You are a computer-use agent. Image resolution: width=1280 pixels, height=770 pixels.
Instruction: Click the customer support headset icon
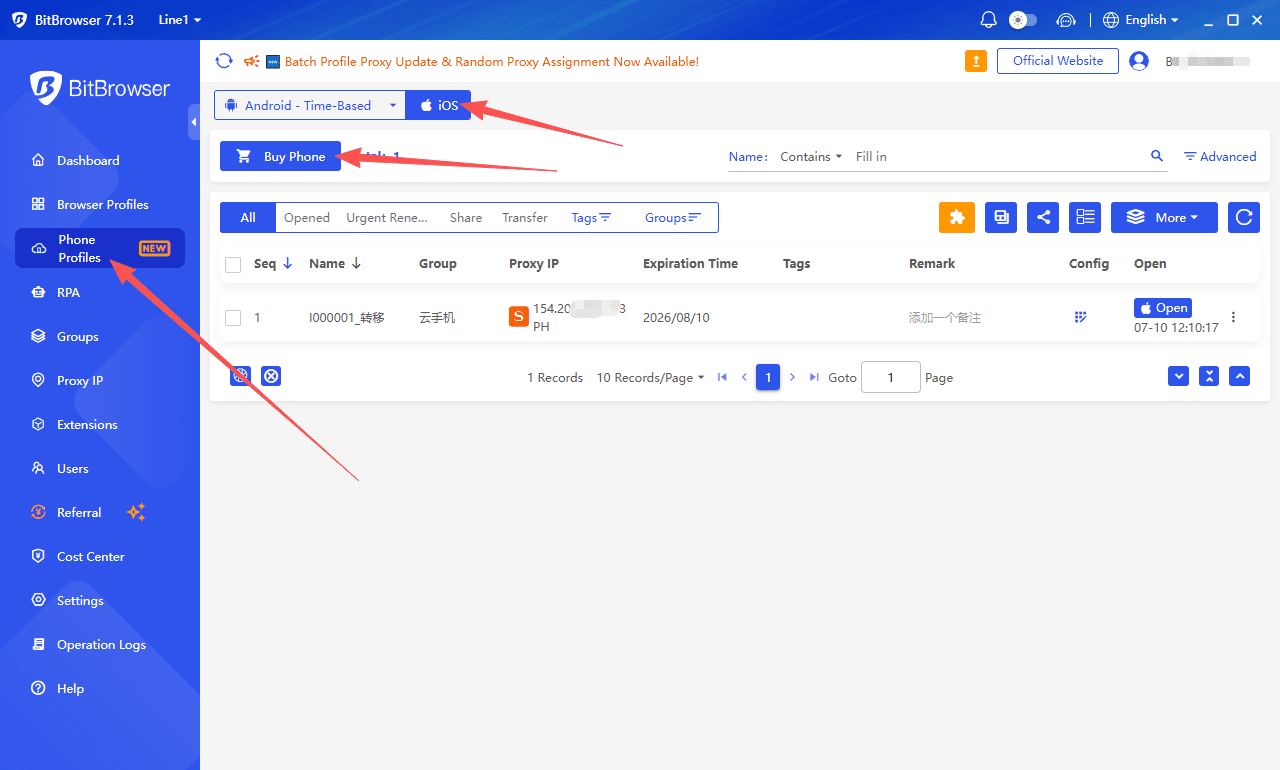tap(1066, 20)
